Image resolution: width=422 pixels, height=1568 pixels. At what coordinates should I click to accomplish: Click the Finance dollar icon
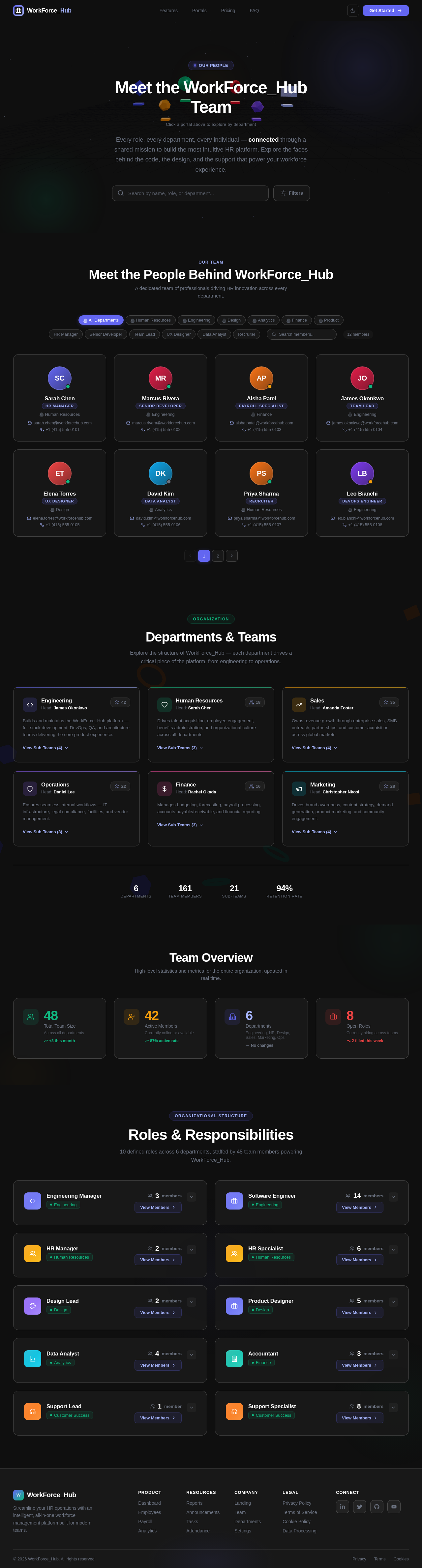coord(165,788)
